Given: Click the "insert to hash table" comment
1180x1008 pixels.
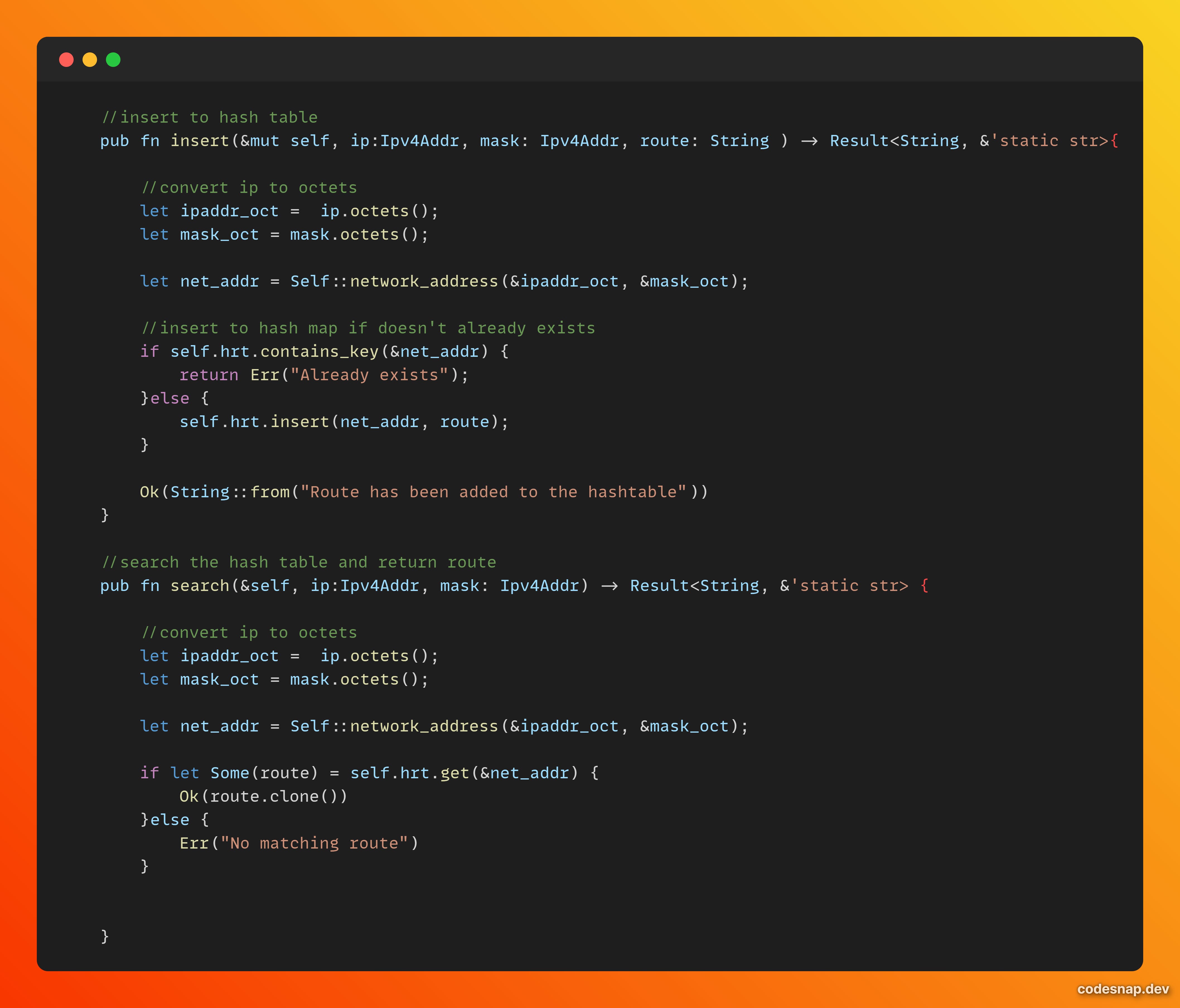Looking at the screenshot, I should click(x=210, y=117).
